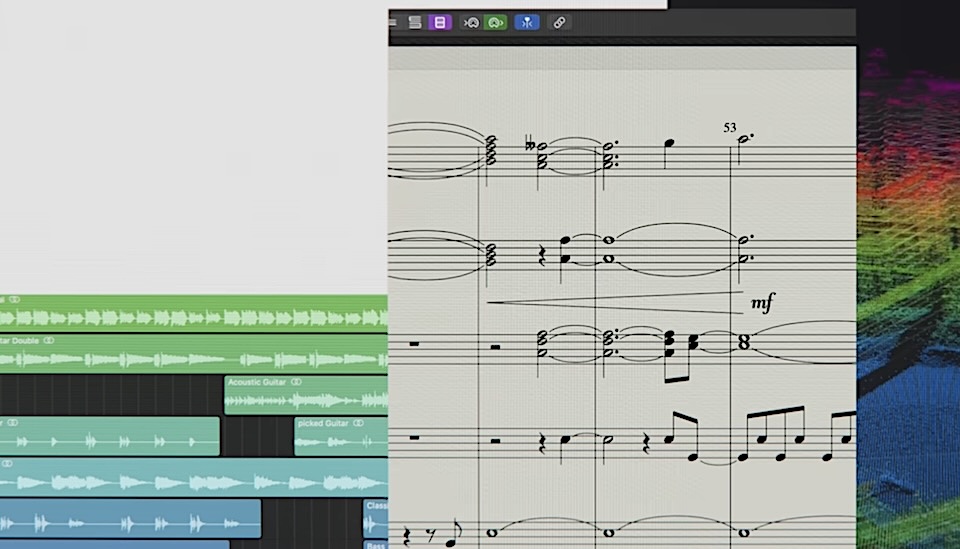Click loop icon on Guitar Double region

(49, 340)
